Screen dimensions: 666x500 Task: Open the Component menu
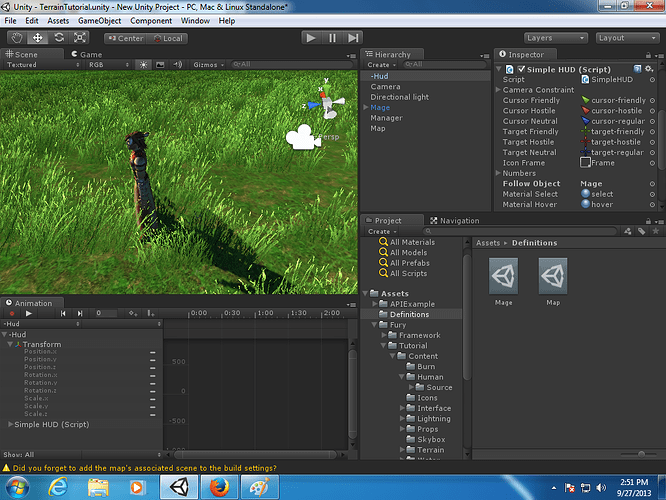151,21
